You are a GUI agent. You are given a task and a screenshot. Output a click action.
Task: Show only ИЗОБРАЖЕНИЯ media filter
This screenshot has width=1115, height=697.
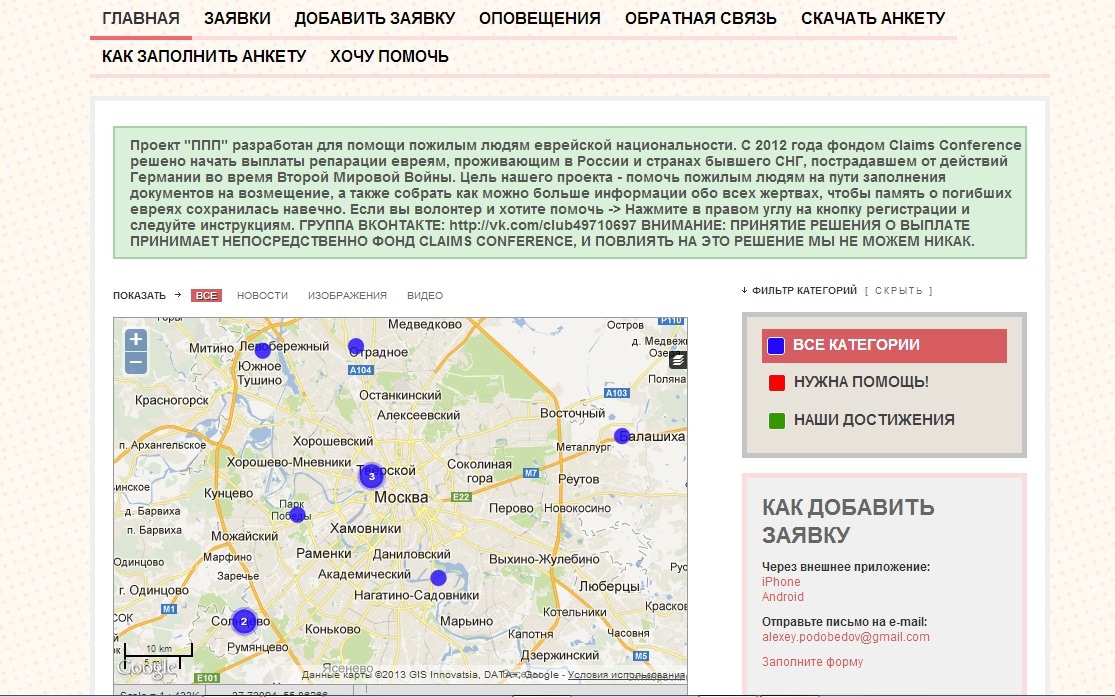pos(347,296)
